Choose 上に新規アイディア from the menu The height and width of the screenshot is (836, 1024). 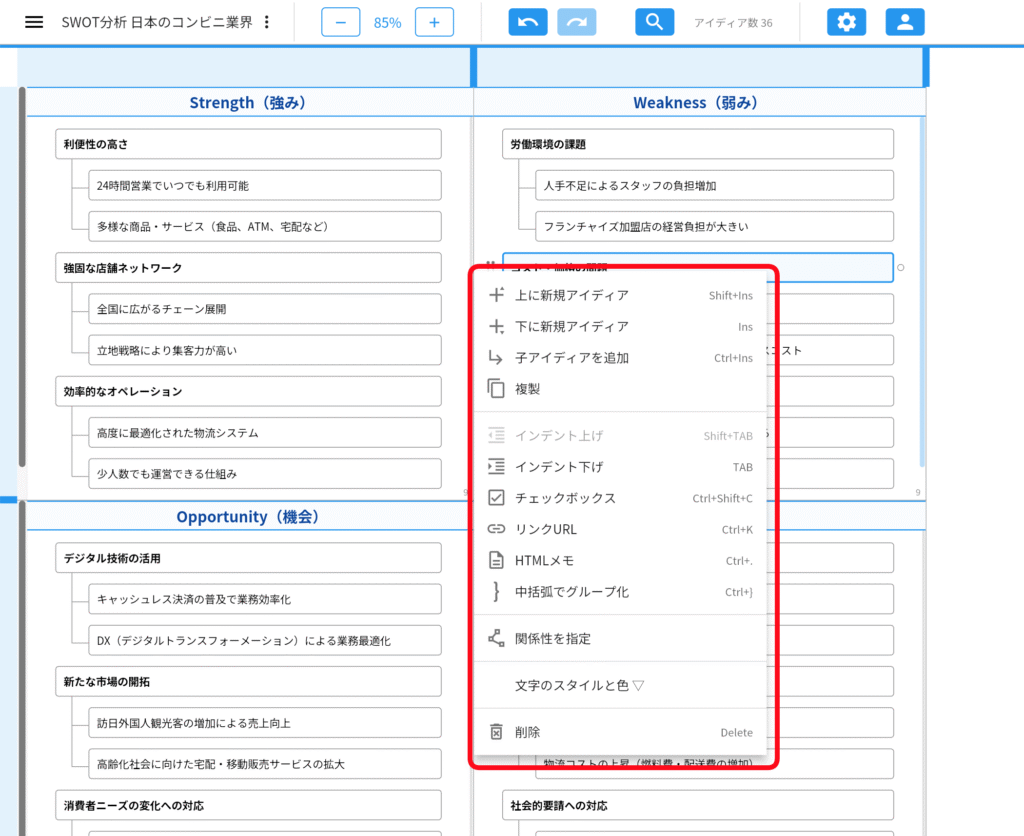(x=571, y=295)
